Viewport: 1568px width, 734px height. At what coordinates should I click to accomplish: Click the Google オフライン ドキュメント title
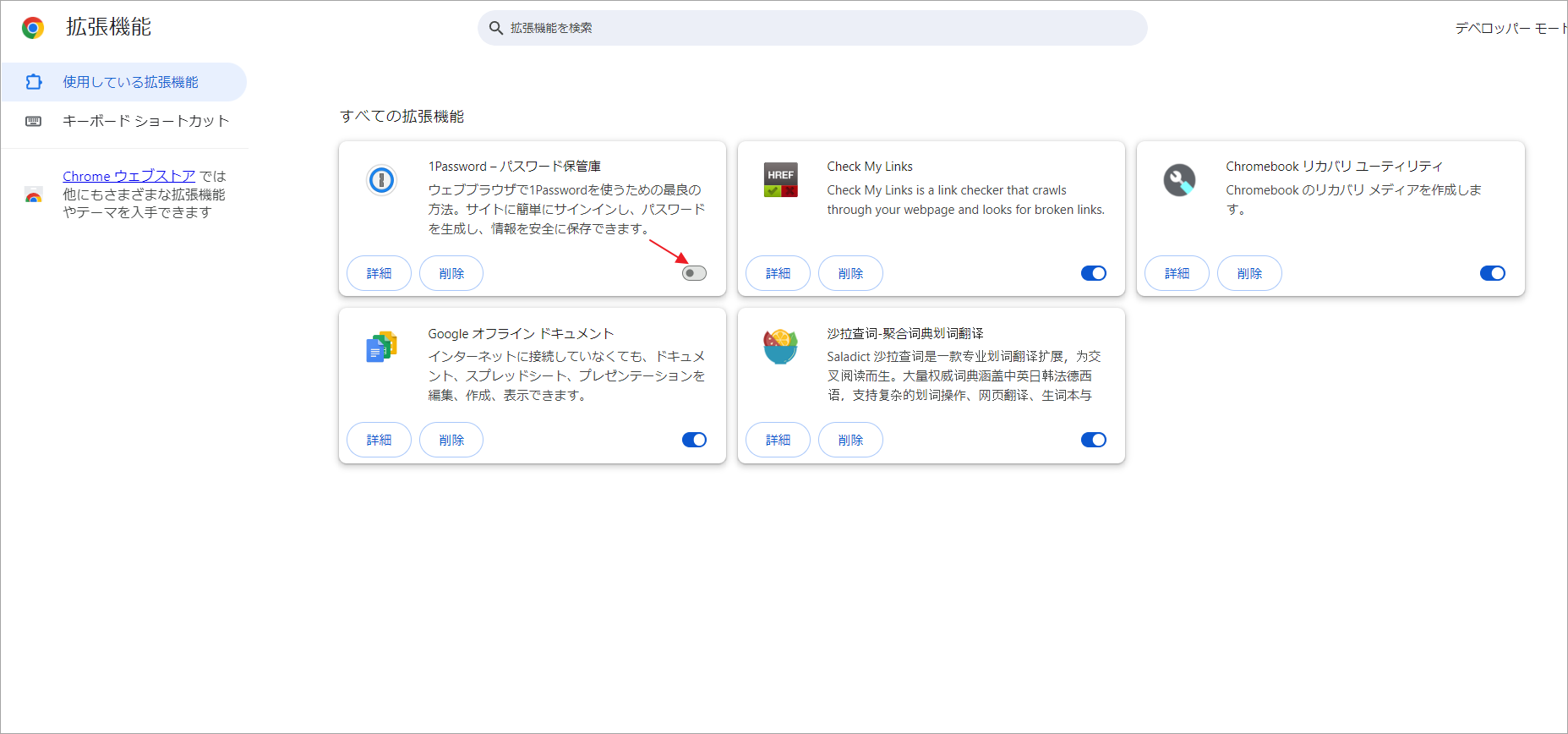(x=521, y=334)
